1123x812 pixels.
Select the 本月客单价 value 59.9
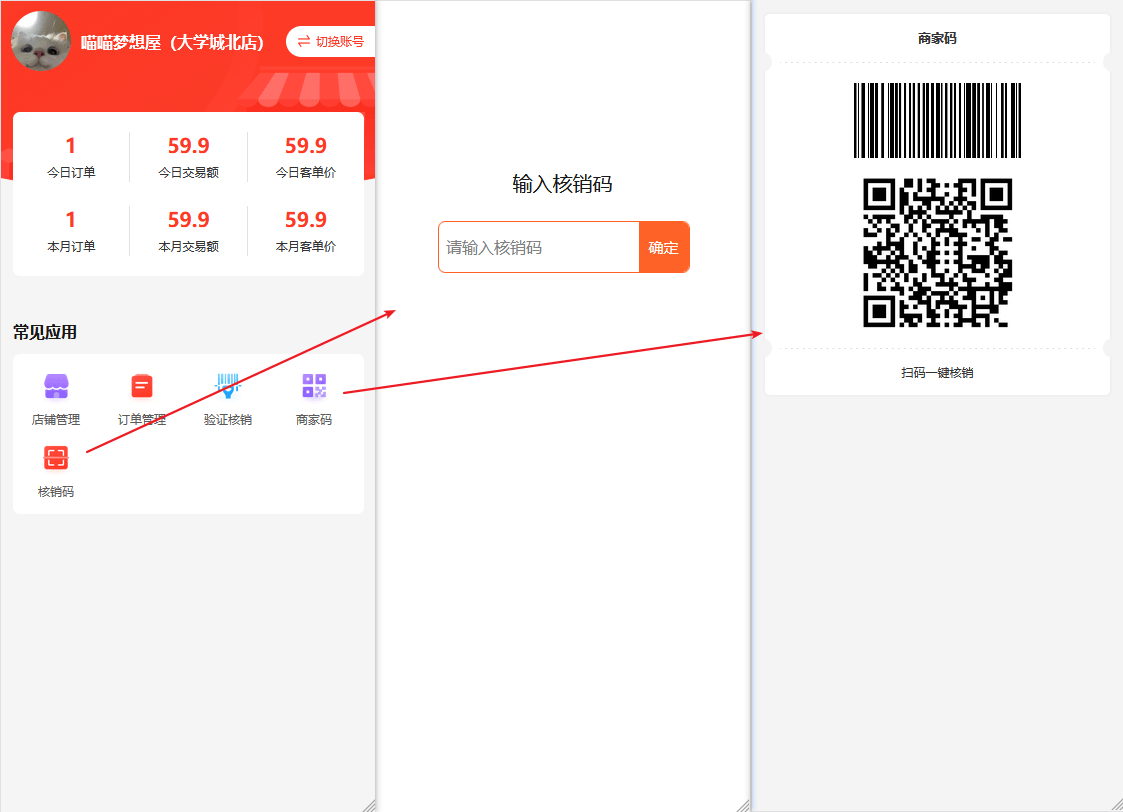(x=306, y=219)
